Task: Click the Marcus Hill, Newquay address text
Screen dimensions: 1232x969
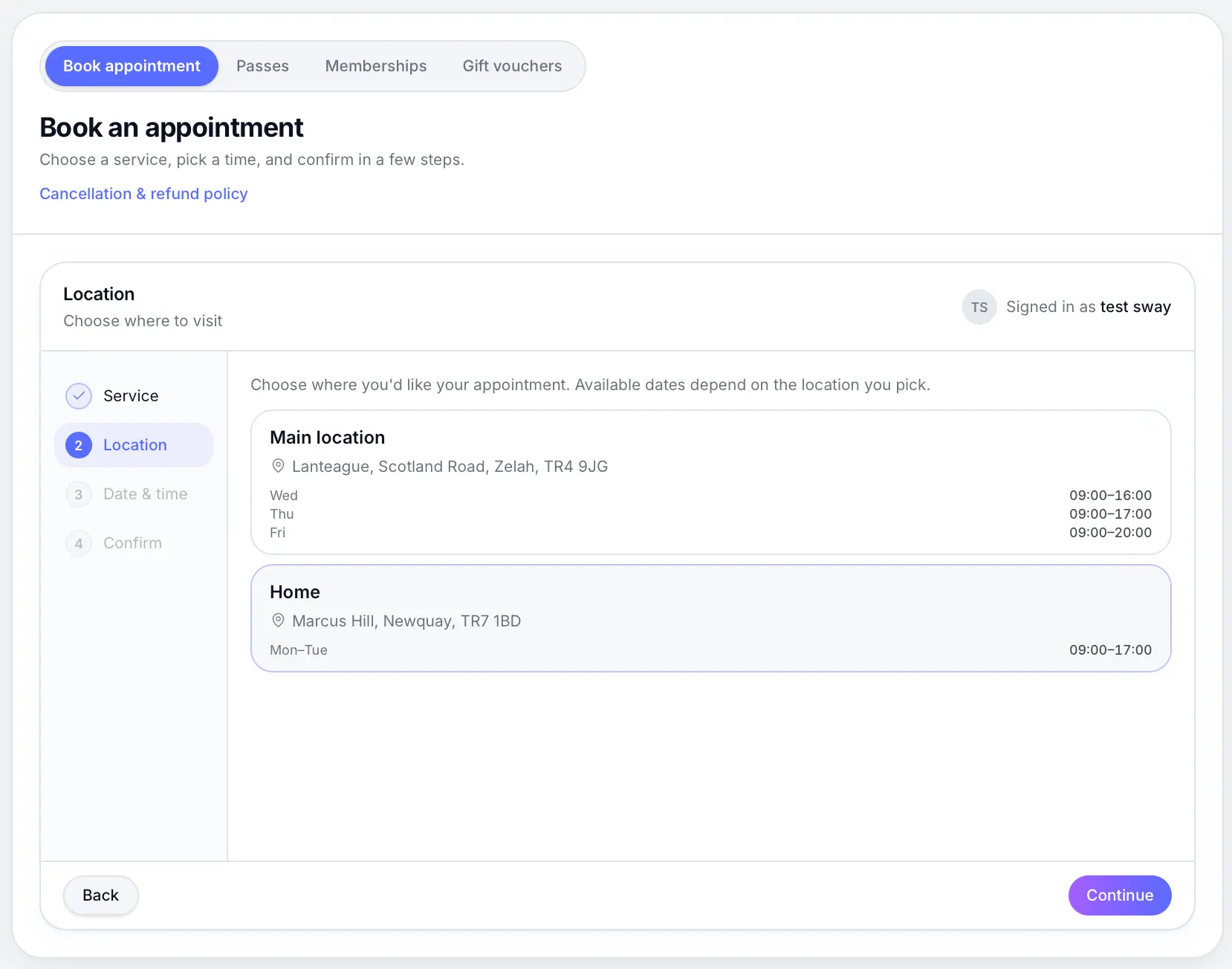Action: pos(406,621)
